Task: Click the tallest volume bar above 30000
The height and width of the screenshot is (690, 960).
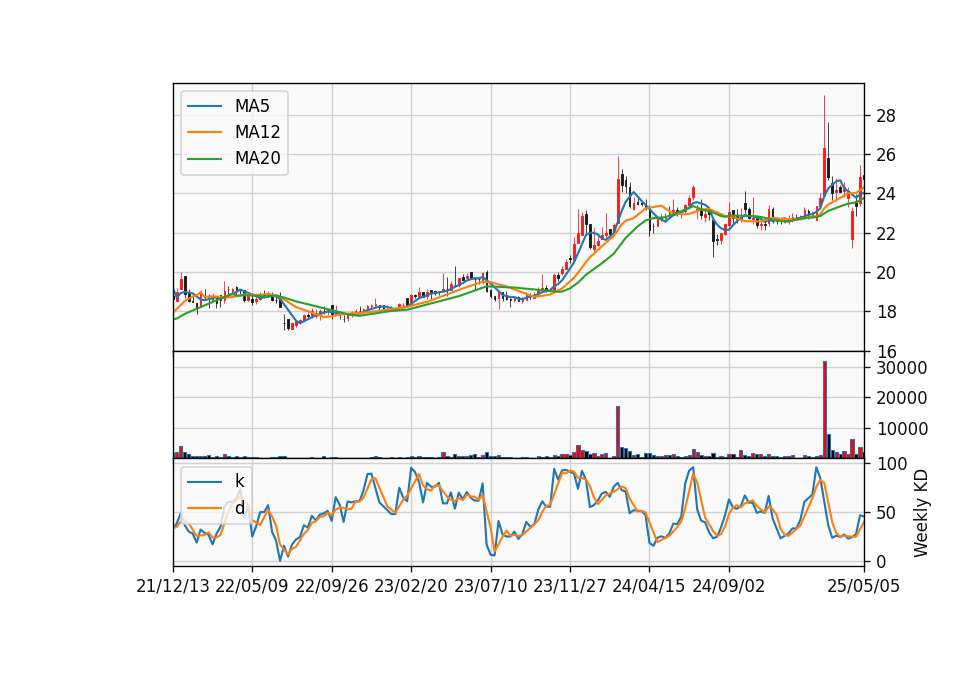Action: (825, 410)
